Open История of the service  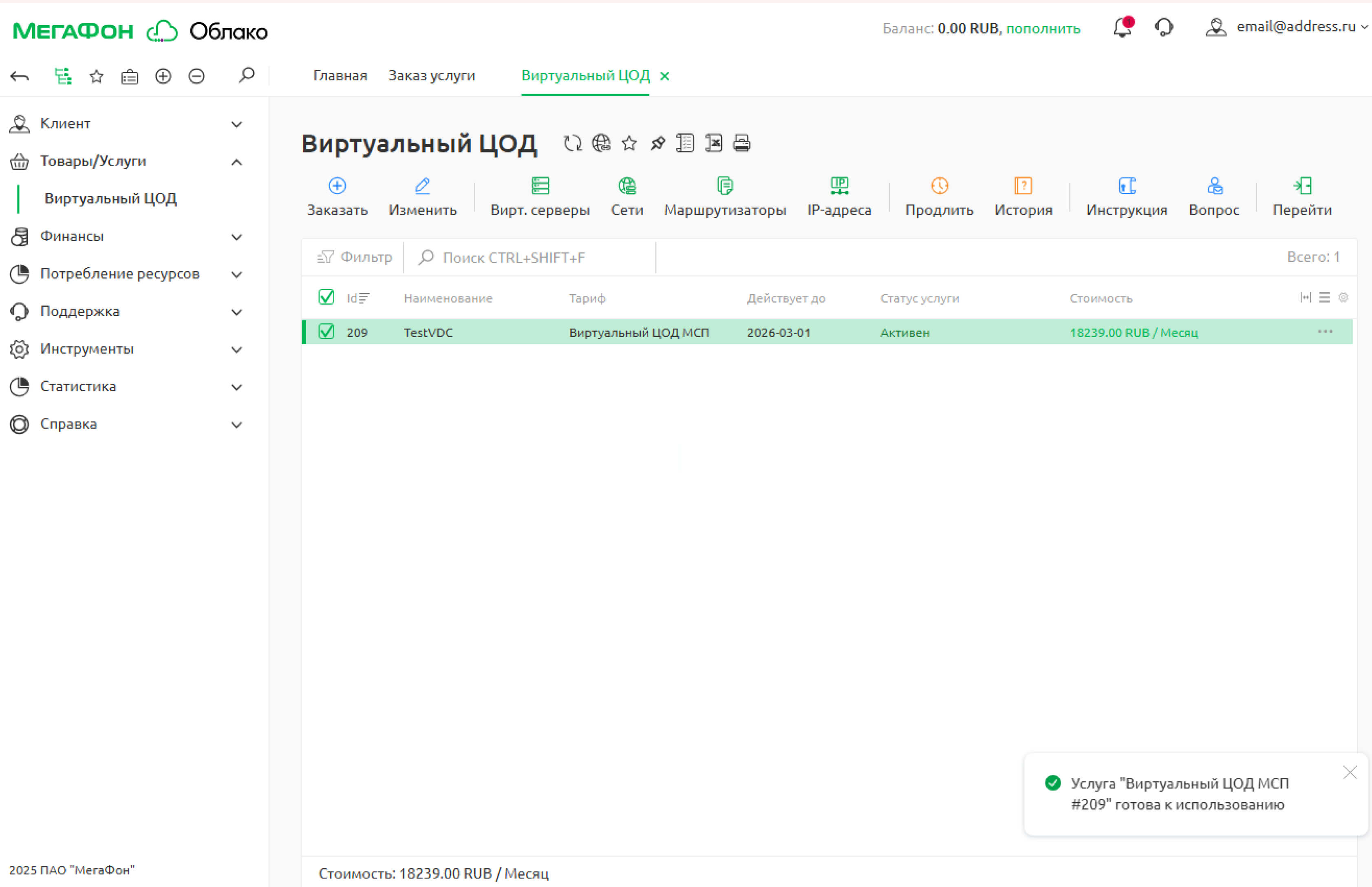pyautogui.click(x=1023, y=197)
